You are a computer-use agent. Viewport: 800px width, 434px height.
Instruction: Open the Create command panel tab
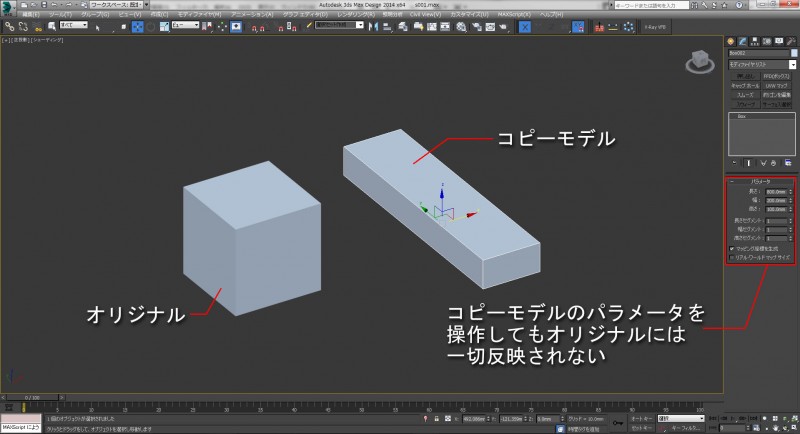731,40
